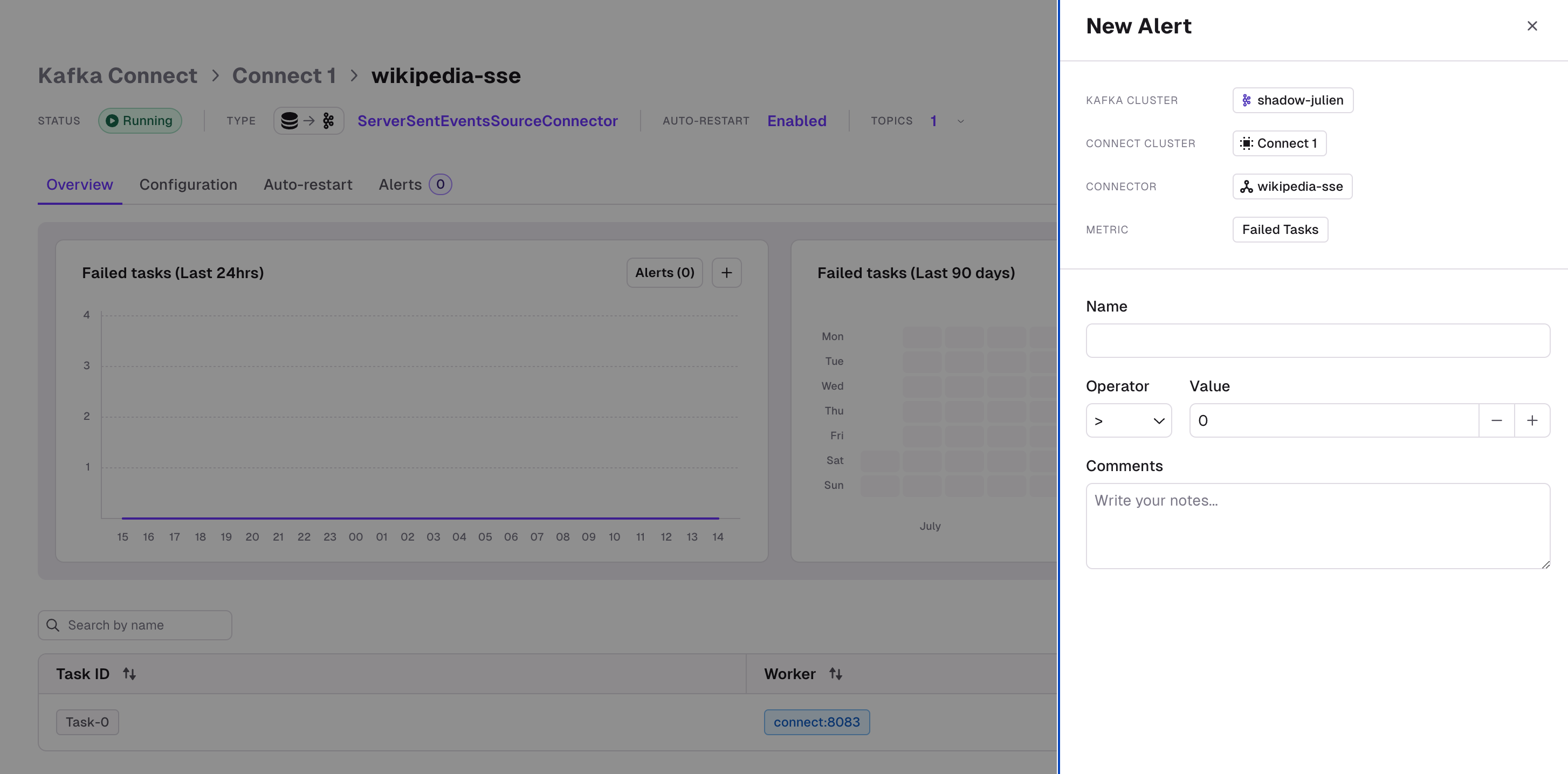This screenshot has height=774, width=1568.
Task: Click the Failed tasks (Last 24hrs) title
Action: [x=173, y=273]
